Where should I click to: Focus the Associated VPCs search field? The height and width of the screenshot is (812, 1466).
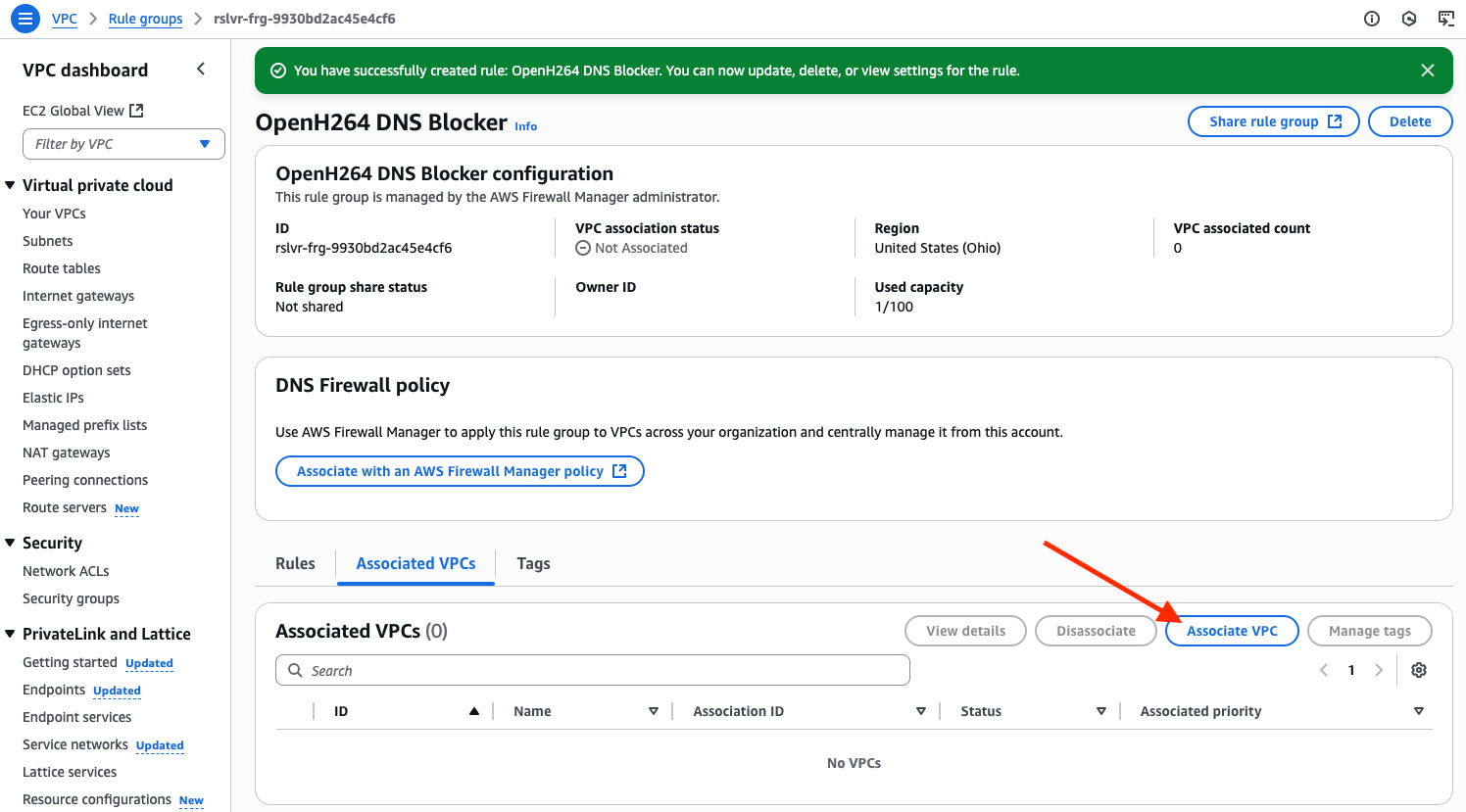[x=592, y=670]
